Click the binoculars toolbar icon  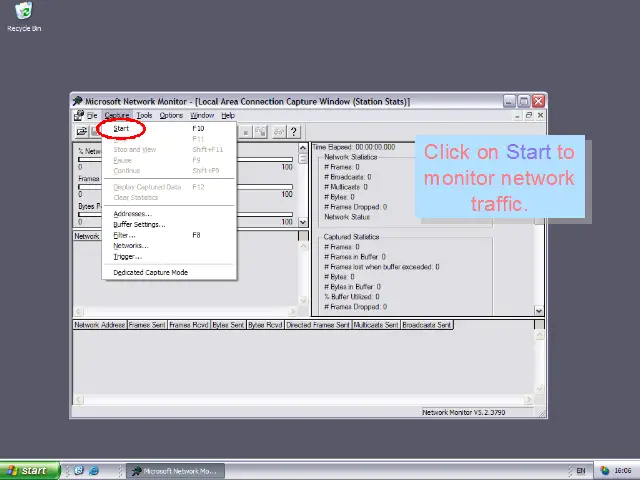click(x=279, y=131)
